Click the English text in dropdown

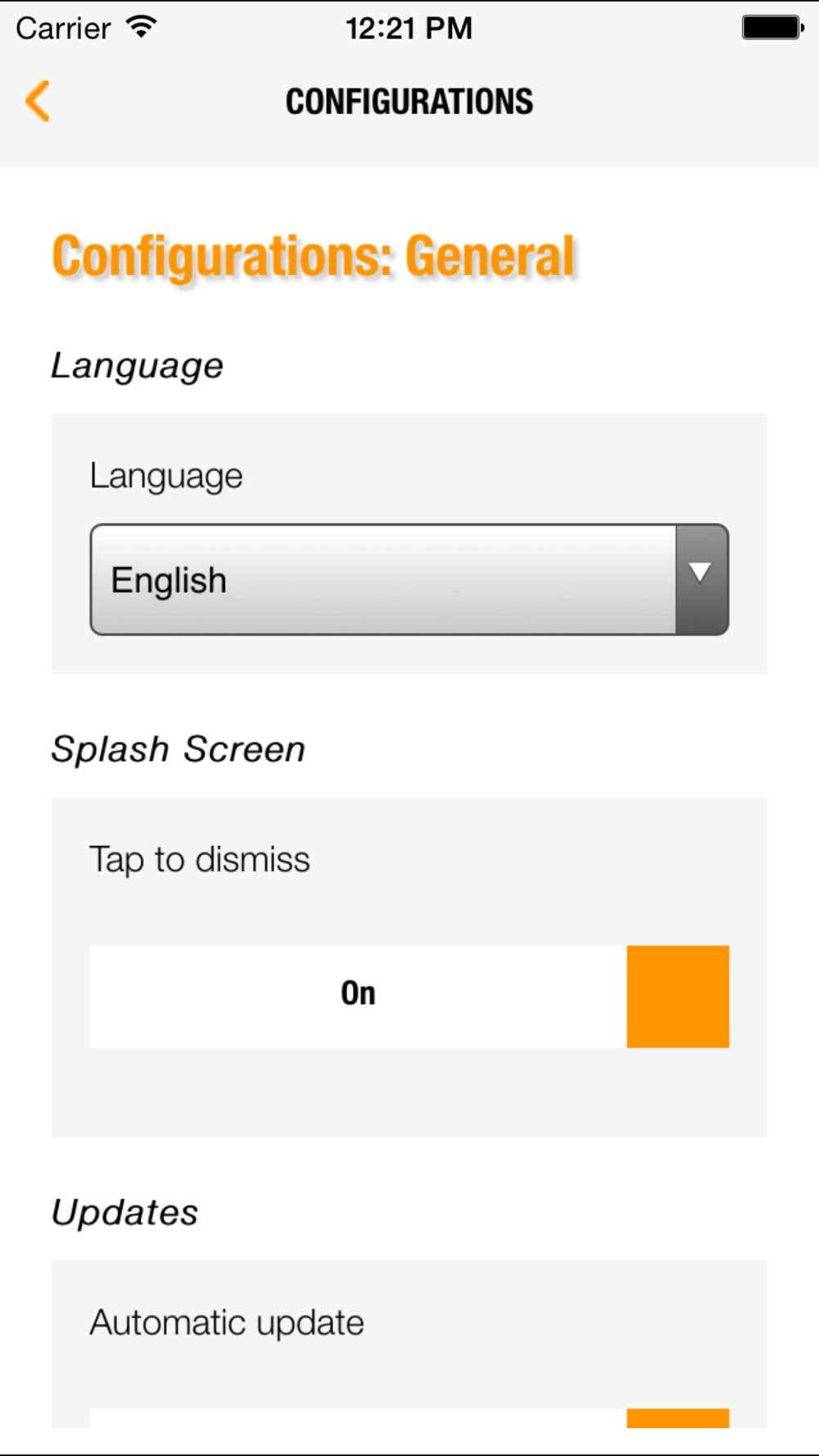(x=169, y=581)
